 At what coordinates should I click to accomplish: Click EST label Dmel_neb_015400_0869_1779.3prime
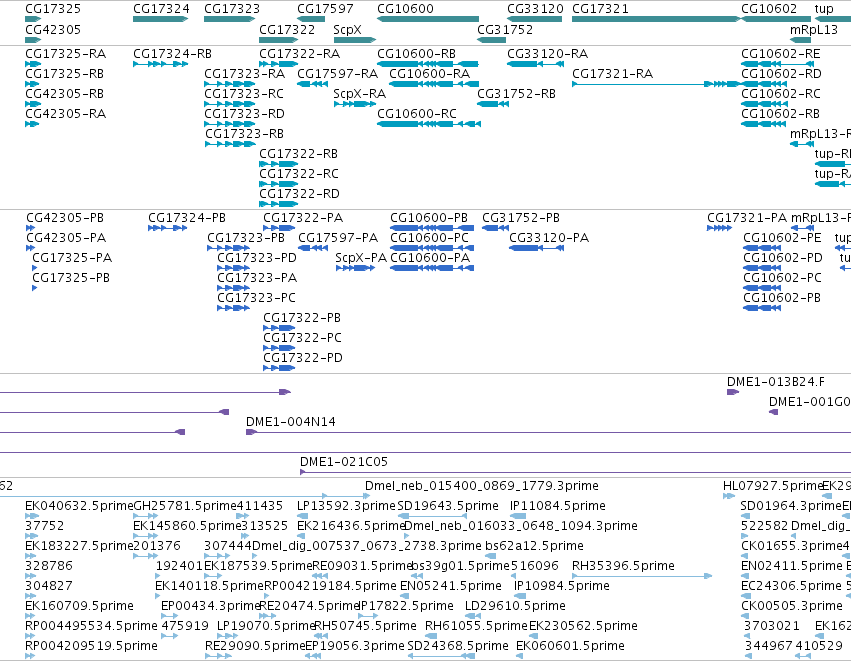482,486
